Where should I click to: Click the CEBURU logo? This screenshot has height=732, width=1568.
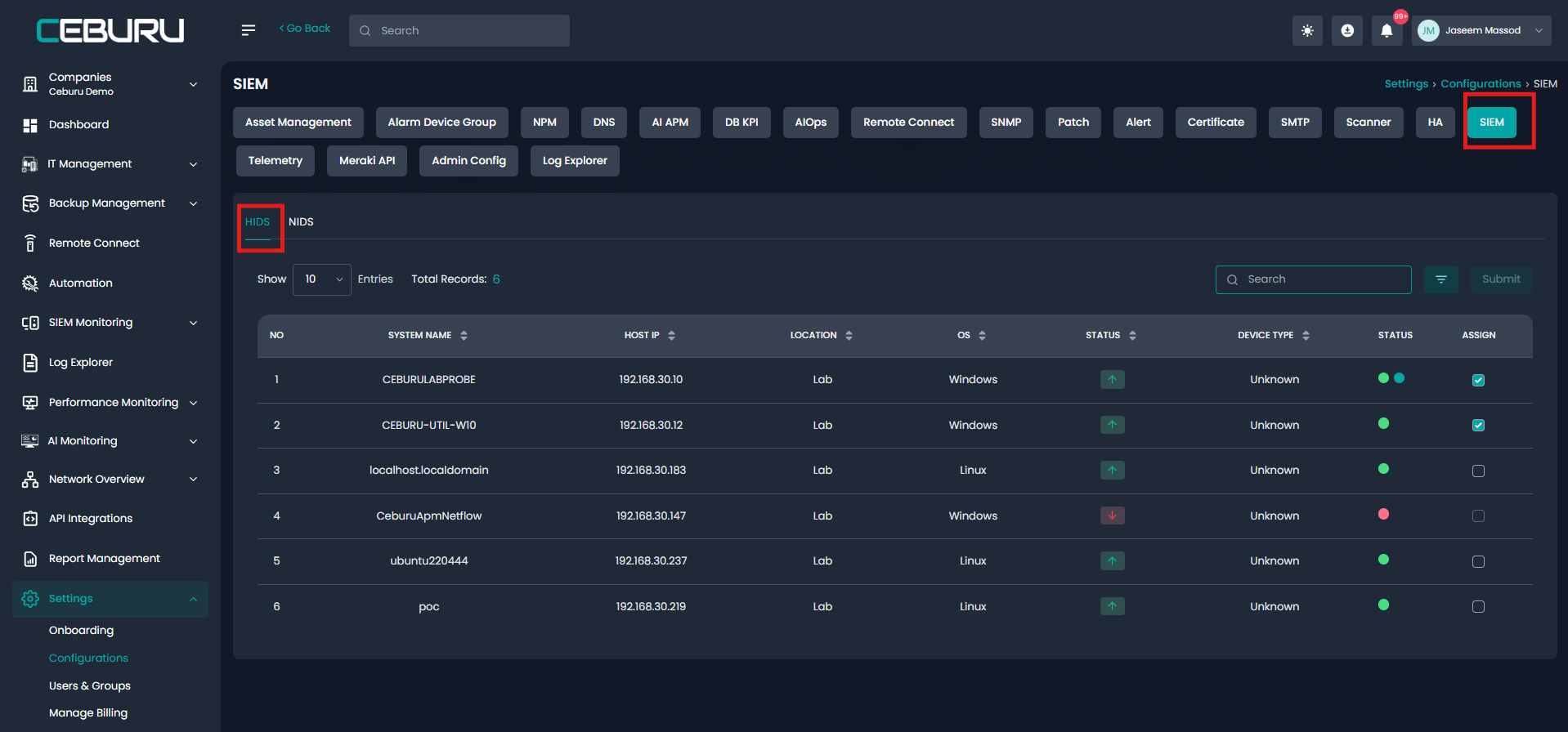point(110,31)
